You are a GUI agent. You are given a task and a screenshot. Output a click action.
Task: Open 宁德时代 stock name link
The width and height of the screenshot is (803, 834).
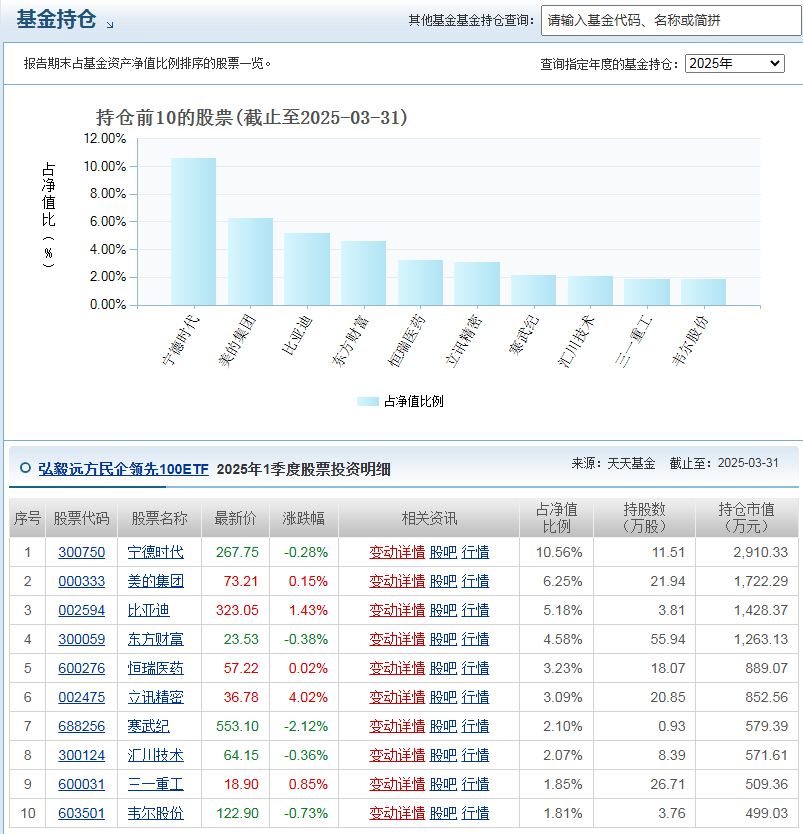pyautogui.click(x=155, y=552)
